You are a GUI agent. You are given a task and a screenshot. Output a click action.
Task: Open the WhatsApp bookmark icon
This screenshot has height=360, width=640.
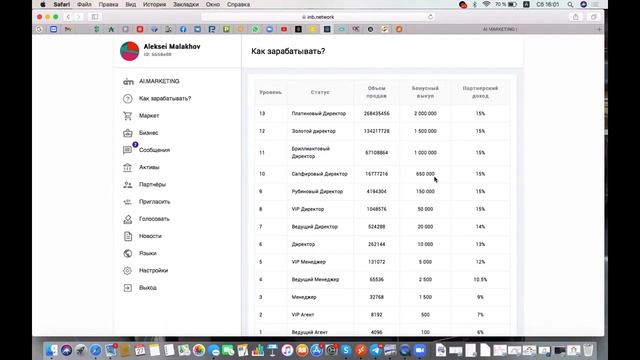coord(255,29)
